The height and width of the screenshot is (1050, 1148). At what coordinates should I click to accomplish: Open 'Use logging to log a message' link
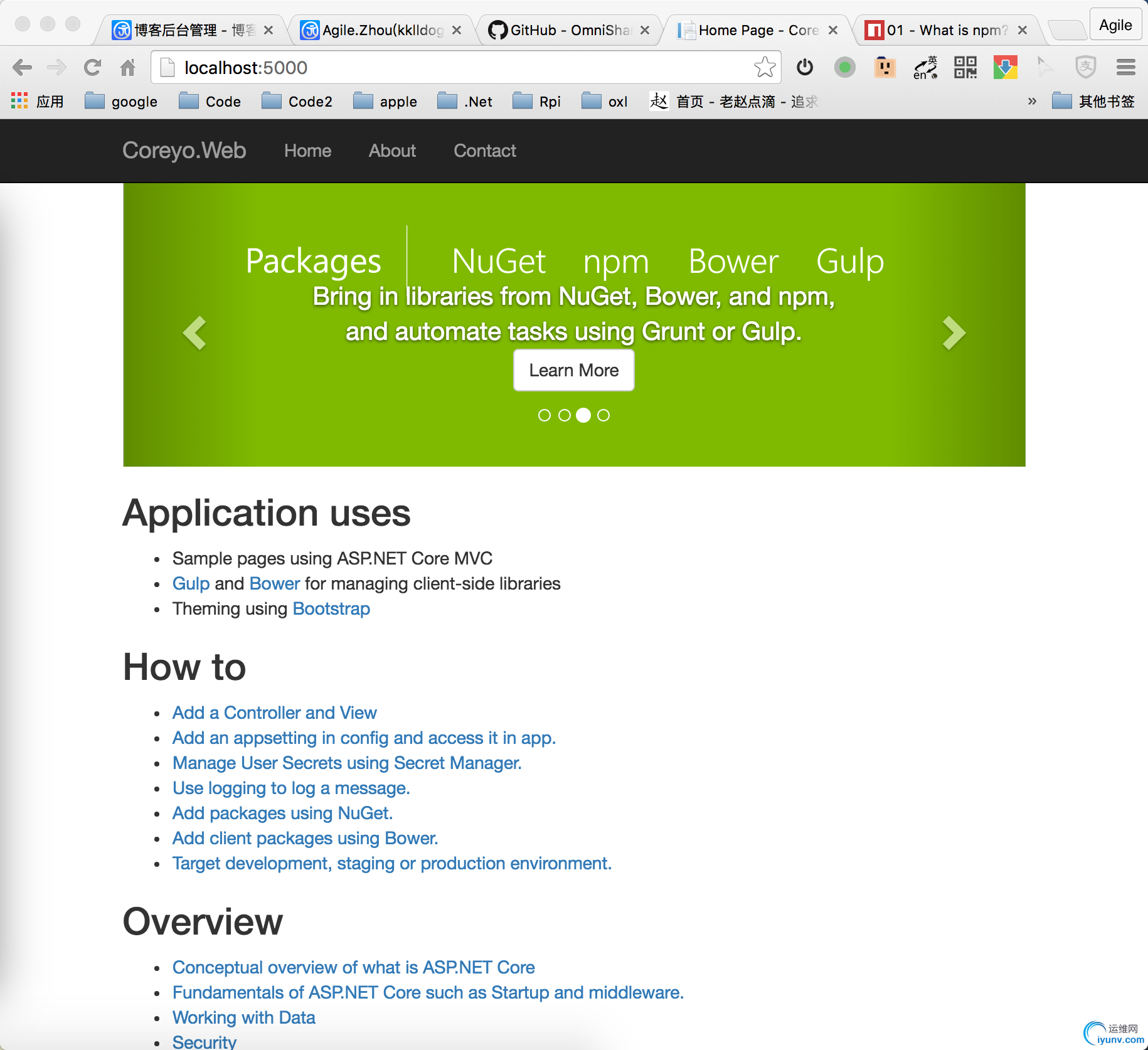(291, 788)
